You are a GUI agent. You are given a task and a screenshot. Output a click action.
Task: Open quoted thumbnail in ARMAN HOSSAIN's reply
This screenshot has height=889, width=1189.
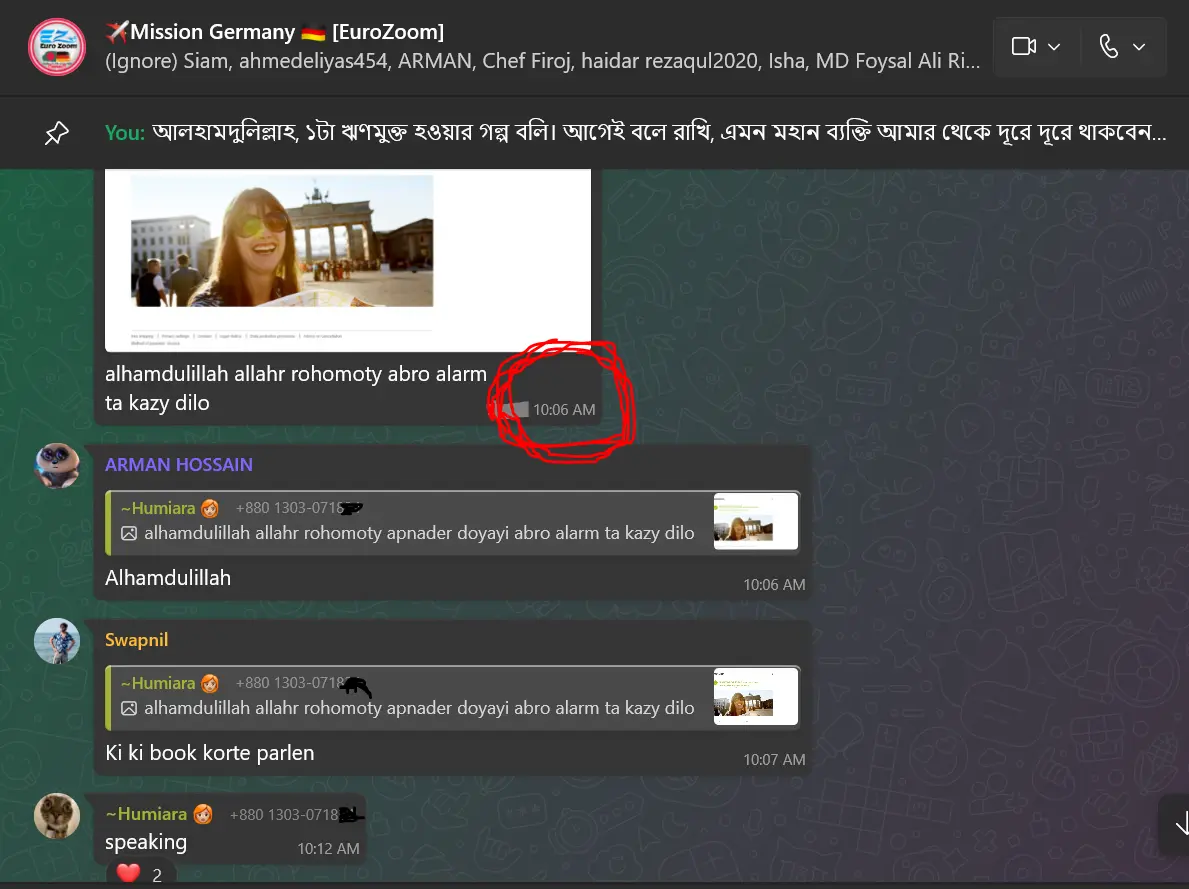point(755,522)
